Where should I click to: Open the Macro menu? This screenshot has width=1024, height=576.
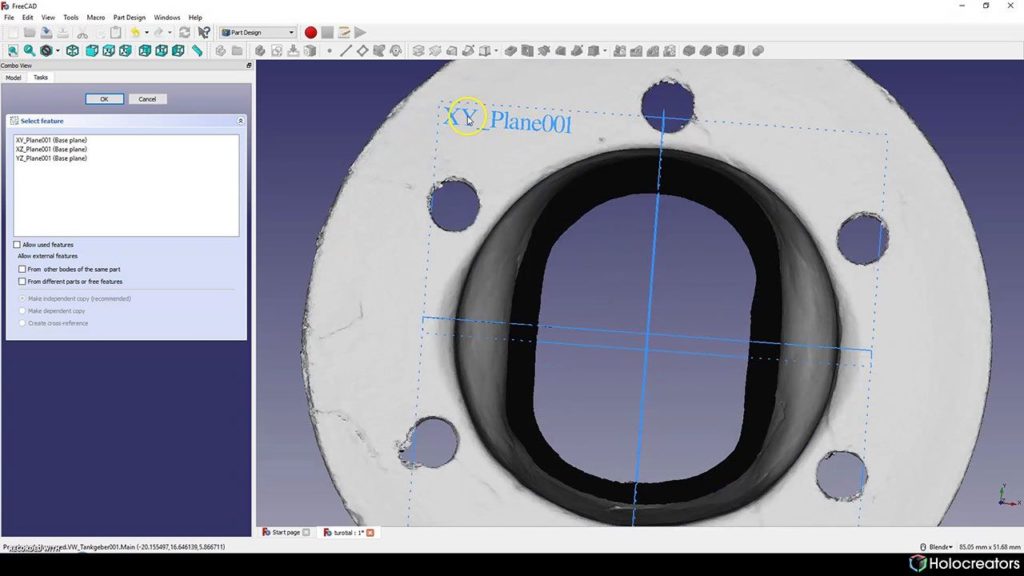95,18
